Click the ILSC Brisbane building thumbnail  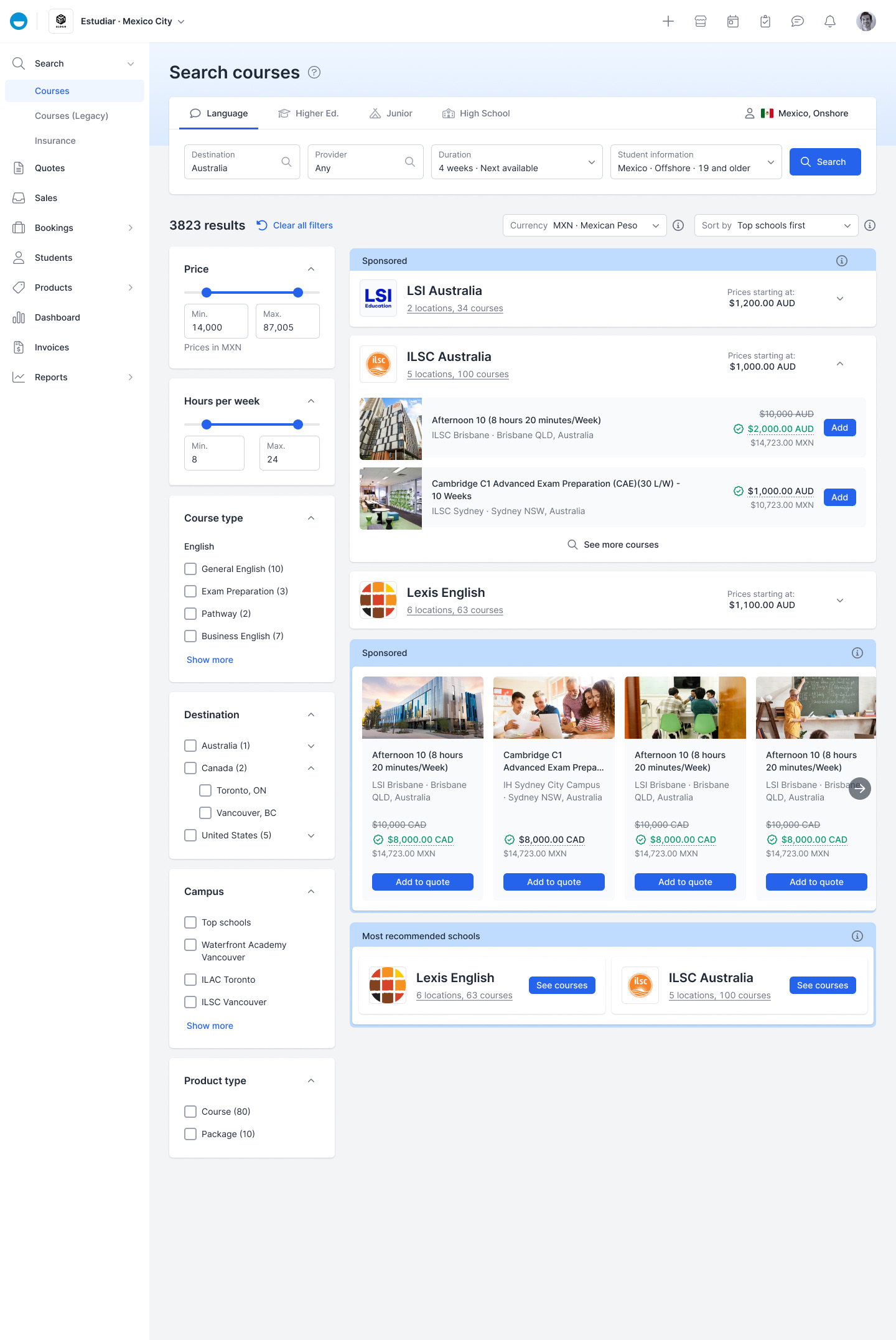coord(391,429)
